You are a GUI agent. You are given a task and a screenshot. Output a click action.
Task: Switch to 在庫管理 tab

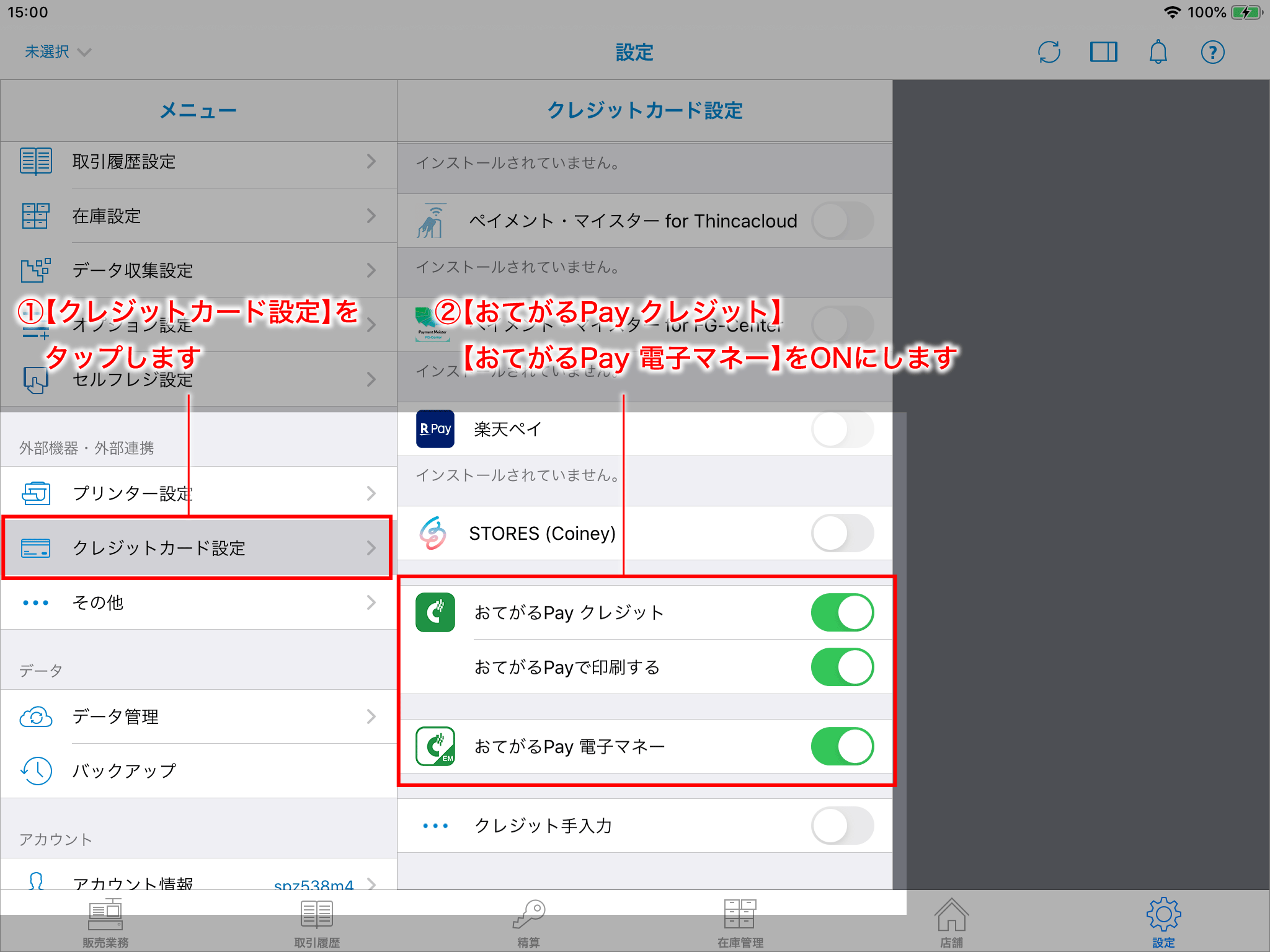click(x=740, y=923)
